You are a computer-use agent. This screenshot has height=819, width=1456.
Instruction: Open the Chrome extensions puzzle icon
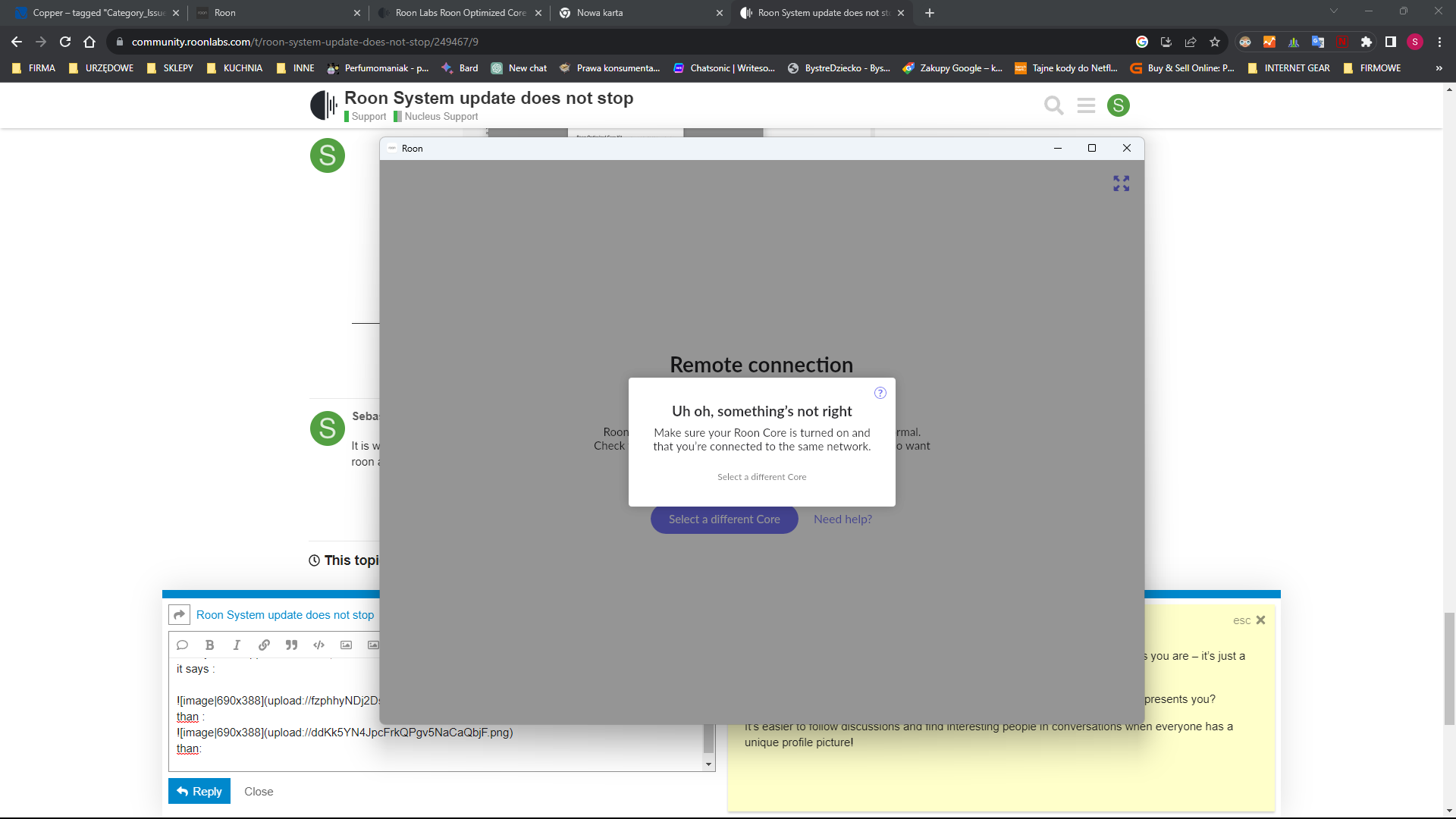pyautogui.click(x=1367, y=42)
